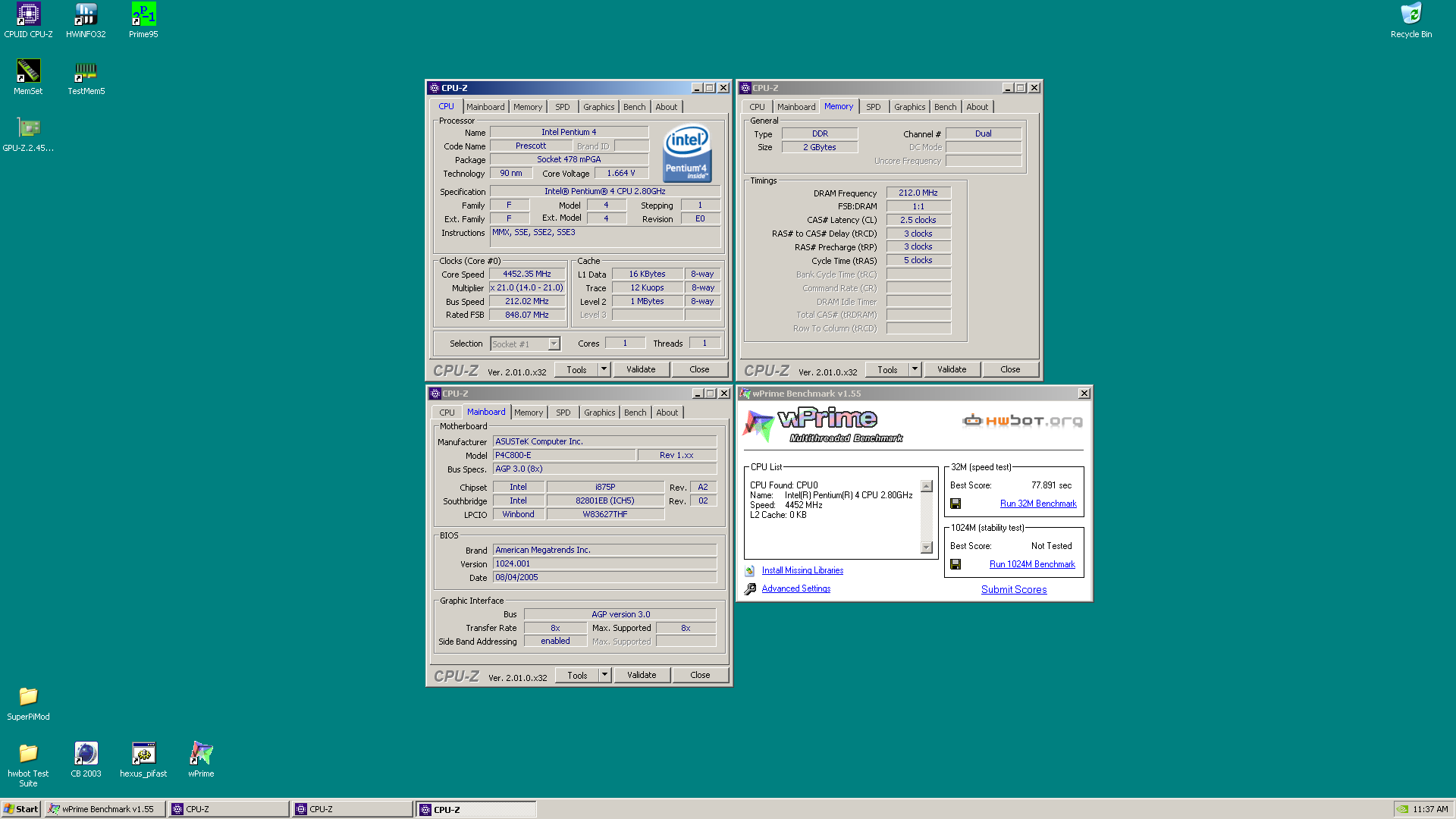Open Socket #1 selection dropdown
This screenshot has height=819, width=1456.
pyautogui.click(x=554, y=344)
